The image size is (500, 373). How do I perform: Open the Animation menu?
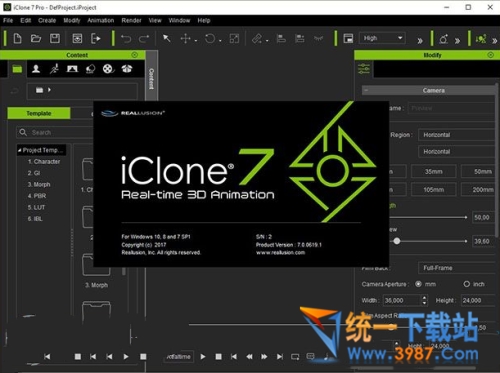coord(101,20)
